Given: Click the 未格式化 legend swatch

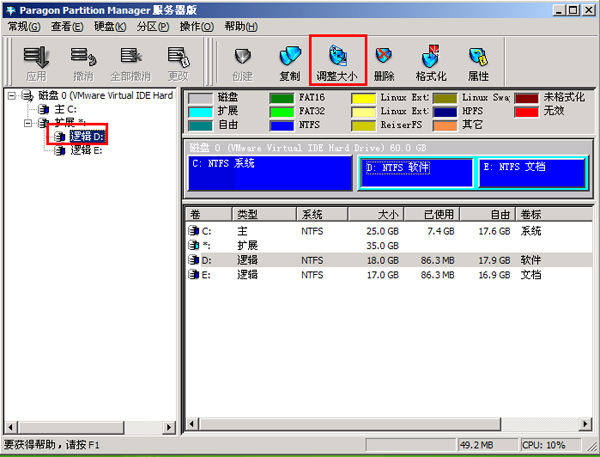Looking at the screenshot, I should click(527, 98).
